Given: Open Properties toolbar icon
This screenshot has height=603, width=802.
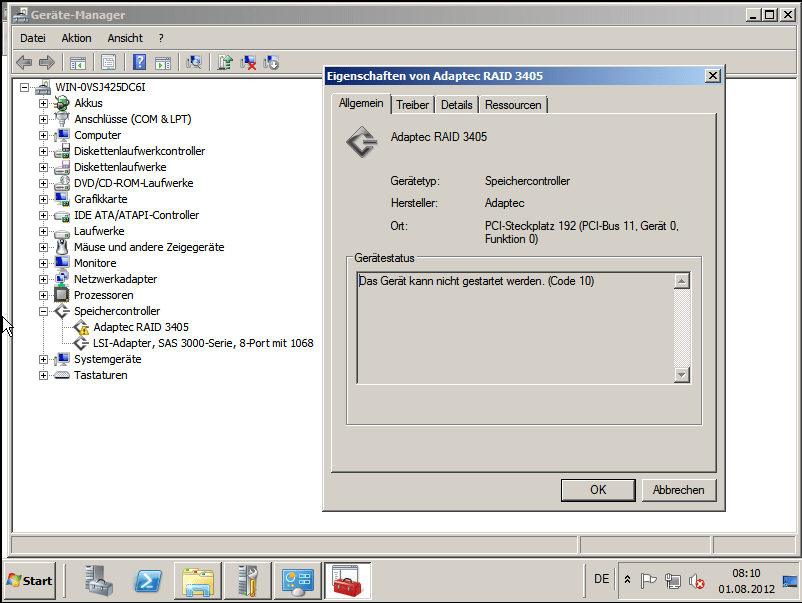Looking at the screenshot, I should point(108,62).
